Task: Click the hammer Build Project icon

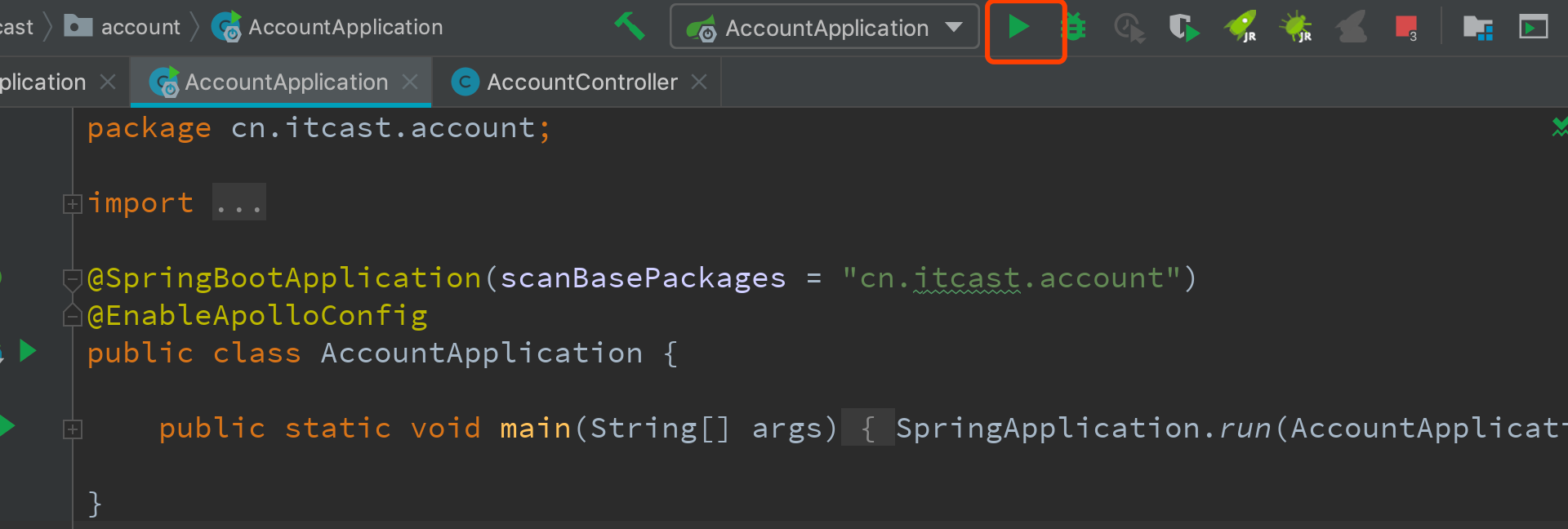Action: coord(630,26)
